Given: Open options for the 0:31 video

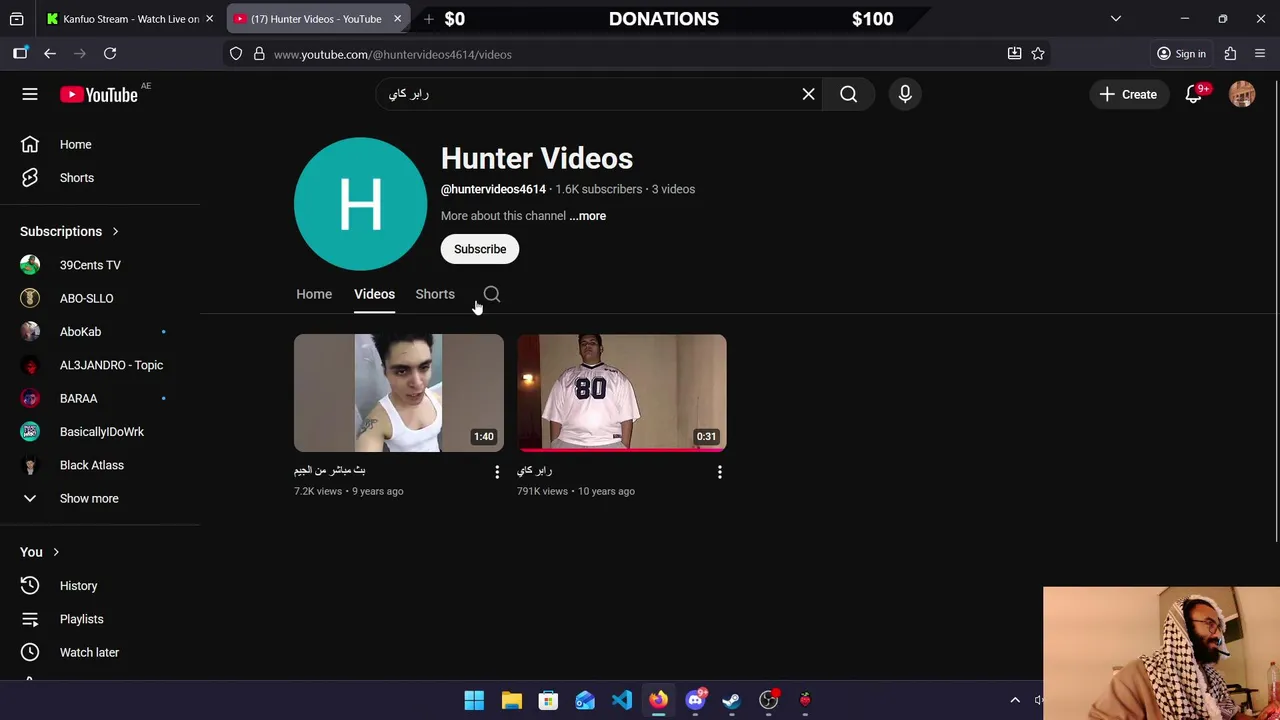Looking at the screenshot, I should (x=719, y=472).
